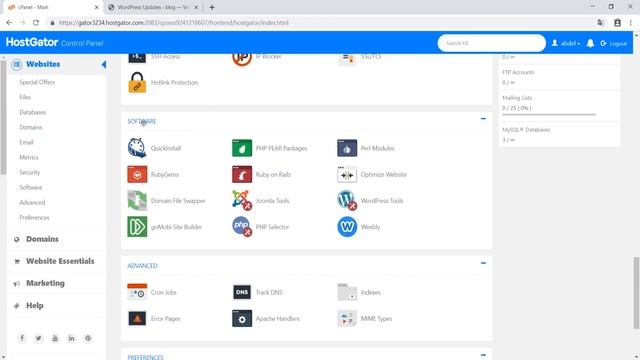Open HostGator Twitter icon
Viewport: 640px width, 360px height.
(x=38, y=338)
